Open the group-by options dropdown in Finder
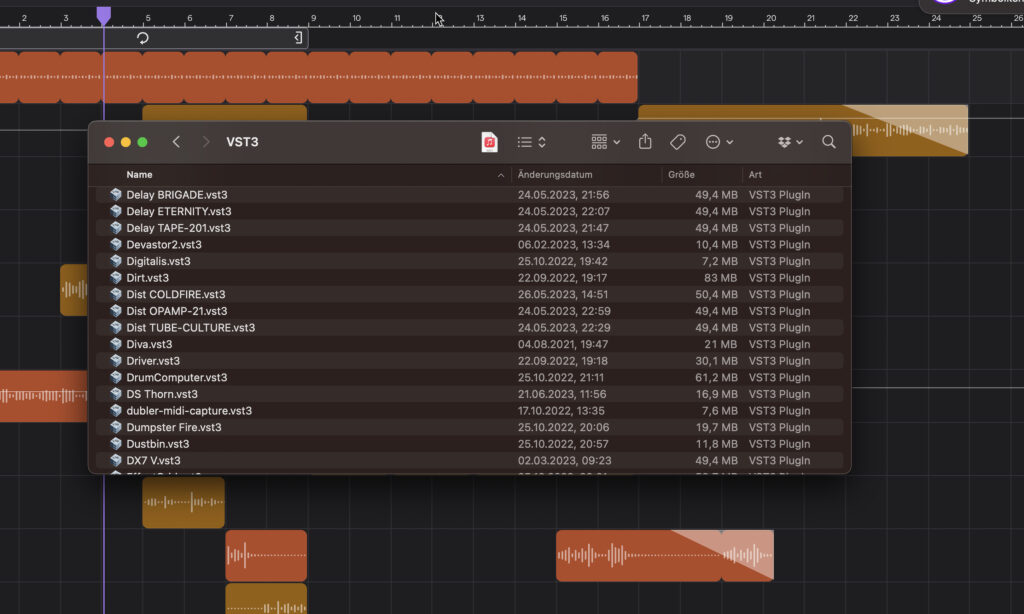Viewport: 1024px width, 614px height. (x=605, y=142)
